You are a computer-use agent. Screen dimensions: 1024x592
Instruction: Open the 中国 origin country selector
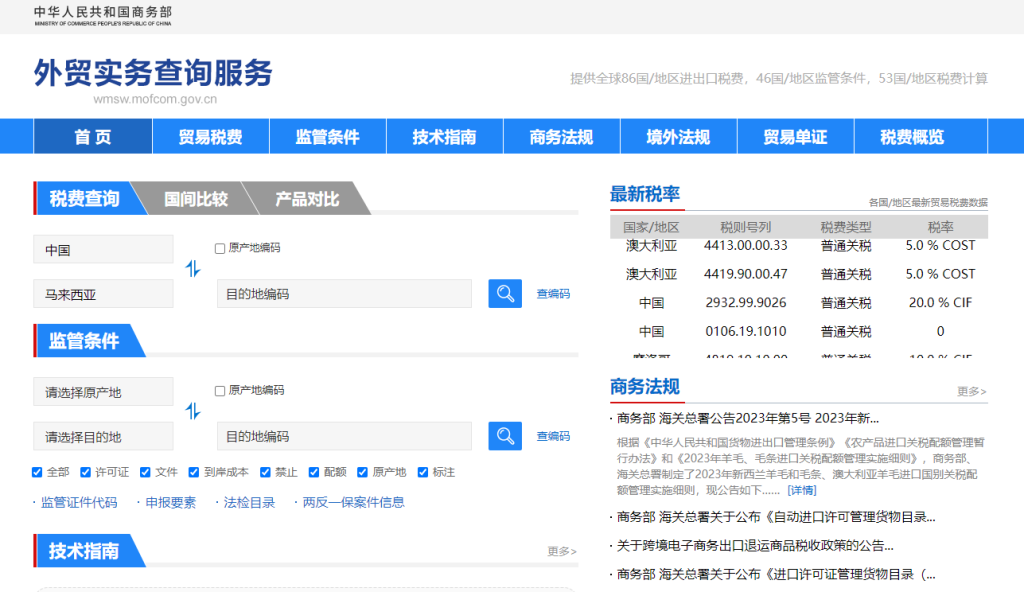103,250
